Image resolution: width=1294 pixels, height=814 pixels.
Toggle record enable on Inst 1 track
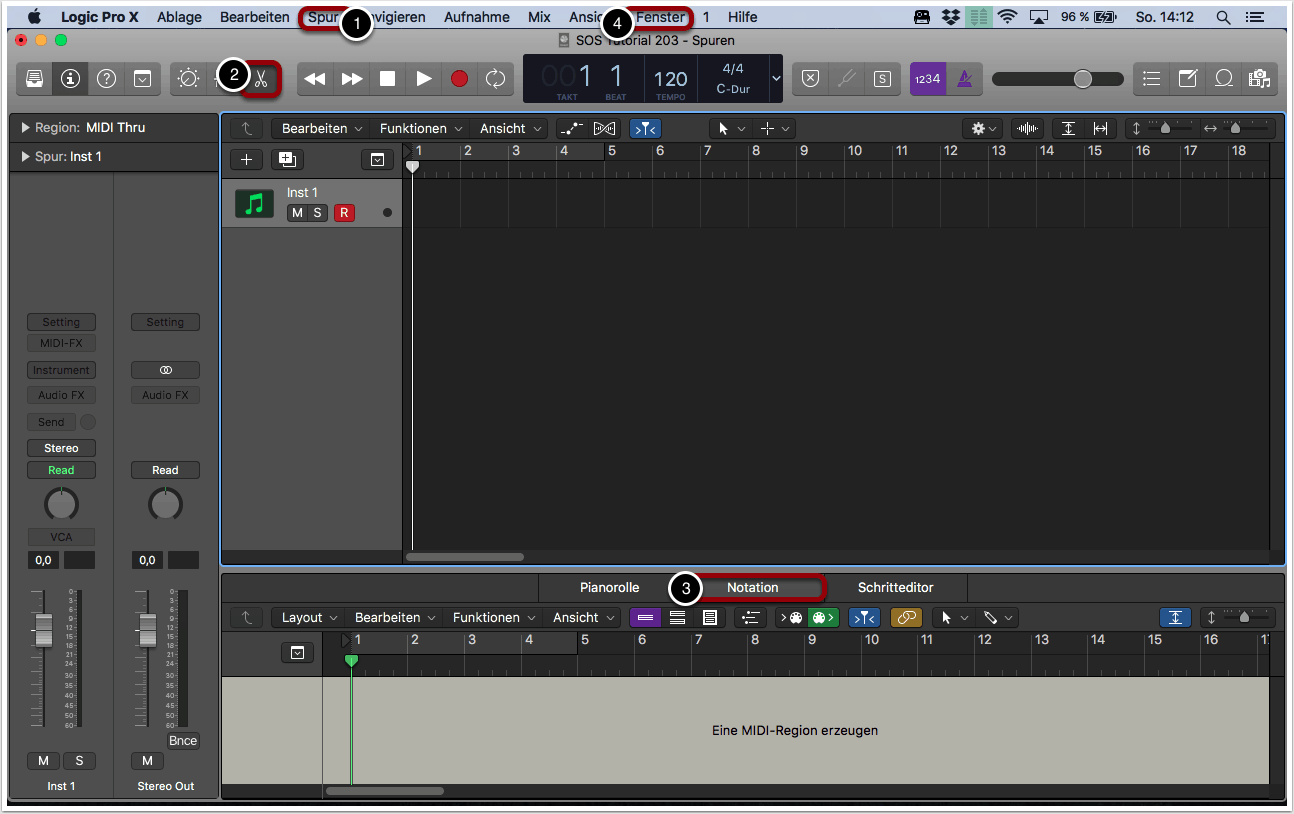coord(344,212)
